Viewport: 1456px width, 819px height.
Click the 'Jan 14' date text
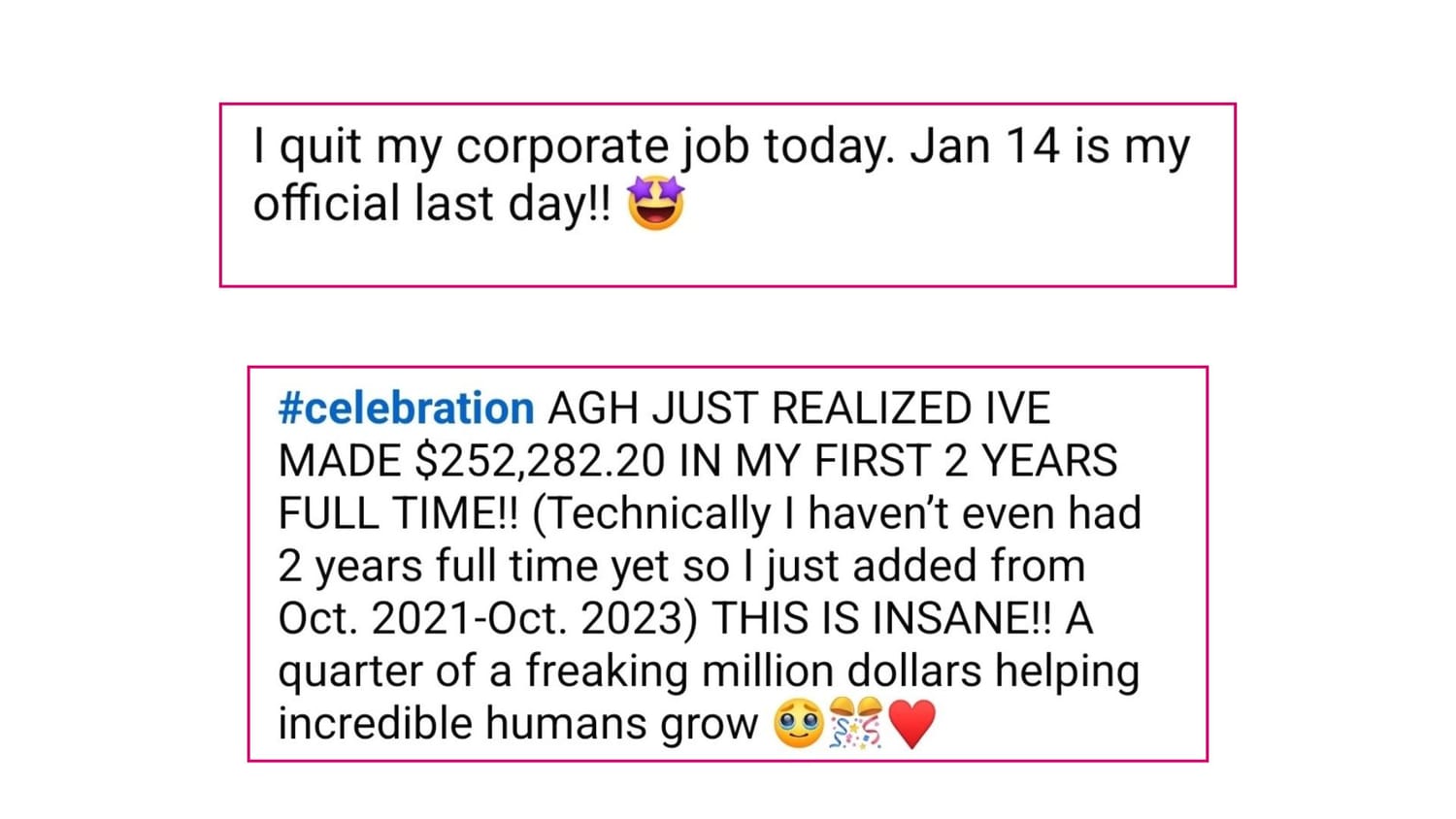[x=984, y=147]
